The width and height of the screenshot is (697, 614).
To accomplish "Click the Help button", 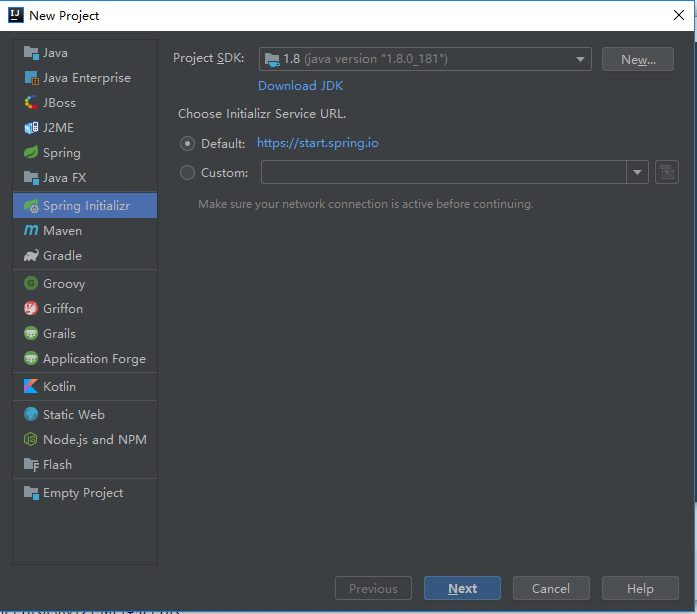I will [x=640, y=588].
